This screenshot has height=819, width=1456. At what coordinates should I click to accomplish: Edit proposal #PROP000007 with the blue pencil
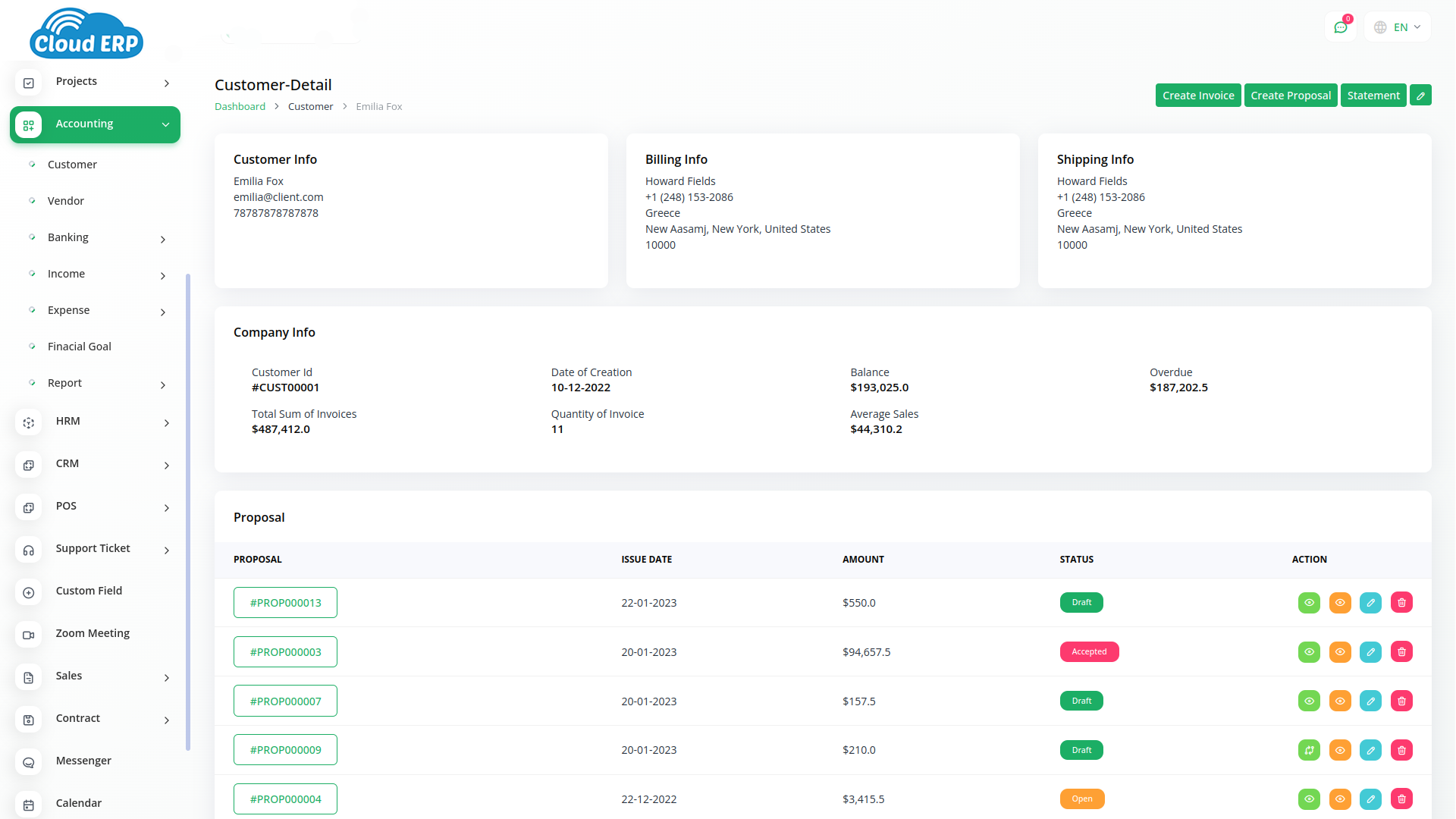pyautogui.click(x=1370, y=701)
